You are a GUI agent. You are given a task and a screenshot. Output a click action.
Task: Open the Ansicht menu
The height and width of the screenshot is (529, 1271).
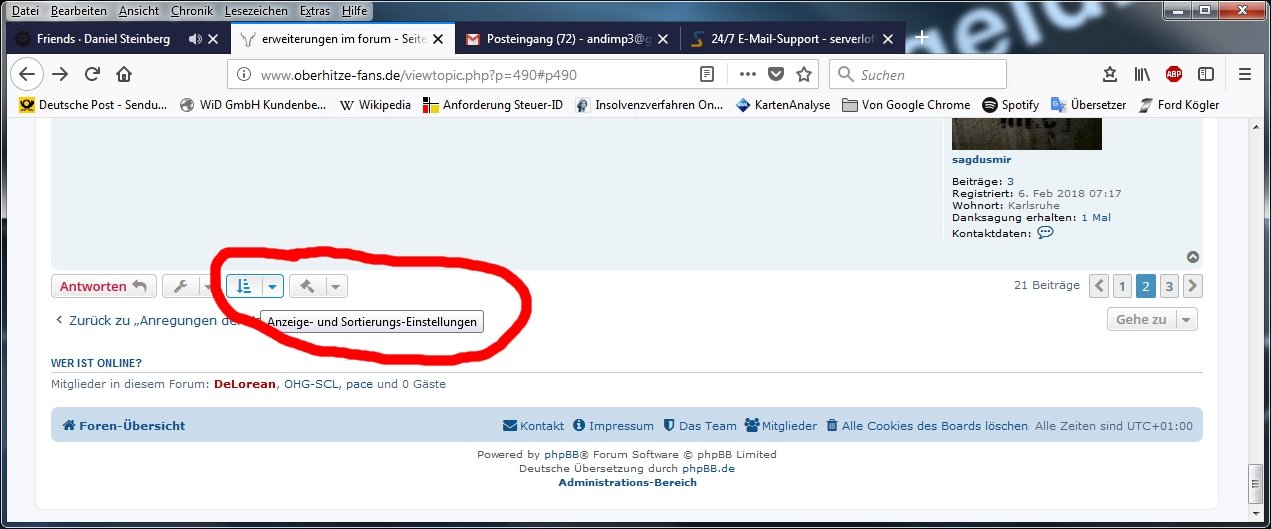click(138, 10)
